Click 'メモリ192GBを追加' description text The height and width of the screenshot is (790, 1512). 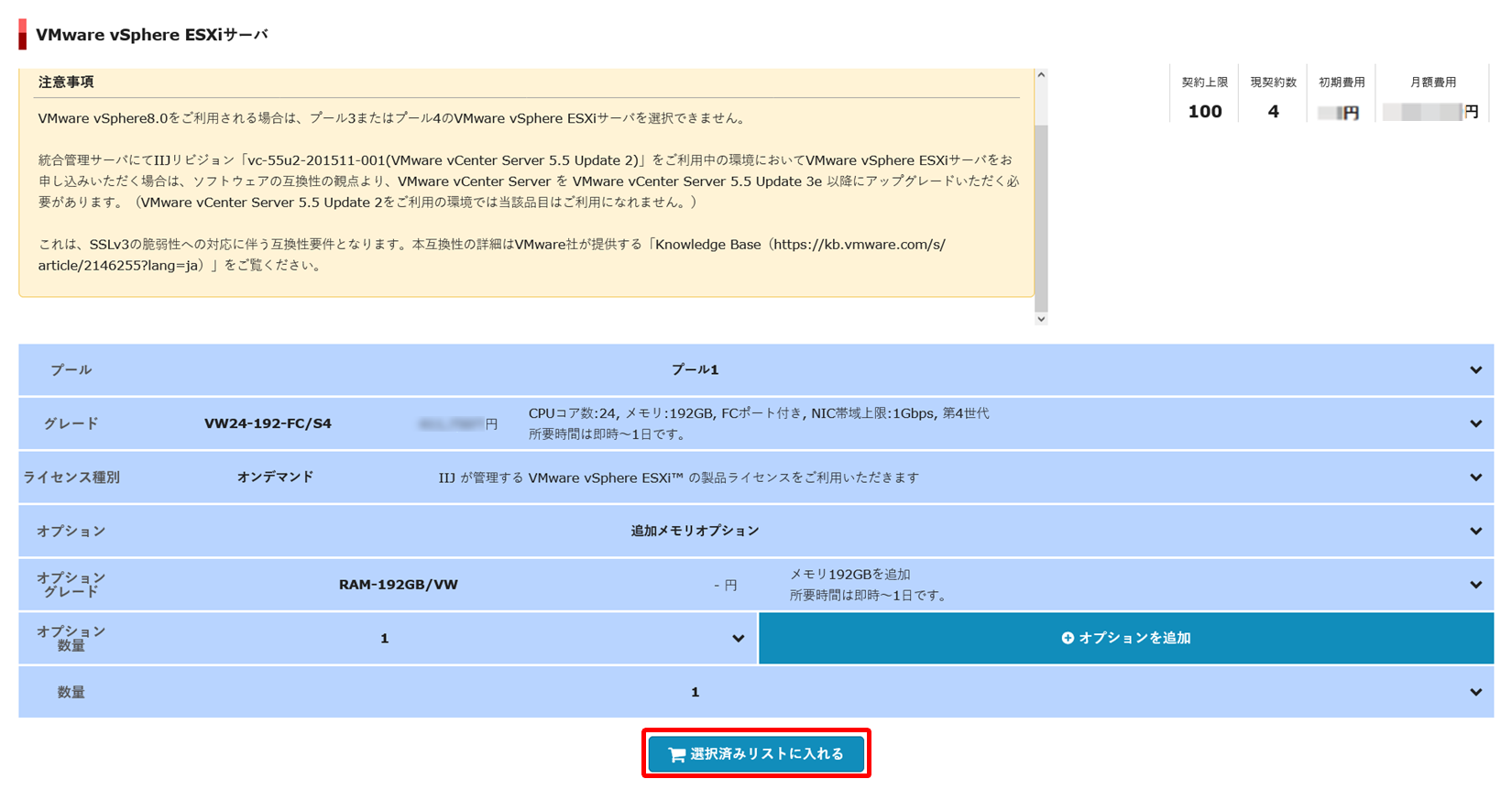pyautogui.click(x=850, y=575)
